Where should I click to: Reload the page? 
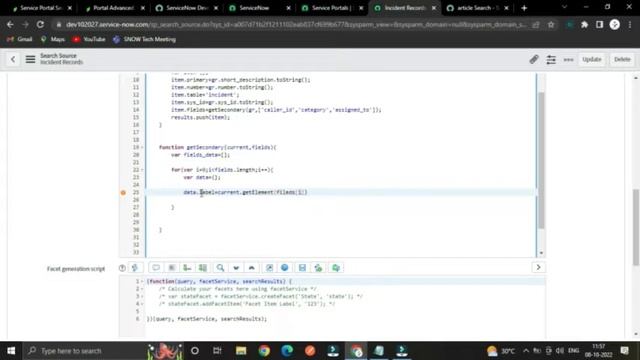click(x=40, y=24)
